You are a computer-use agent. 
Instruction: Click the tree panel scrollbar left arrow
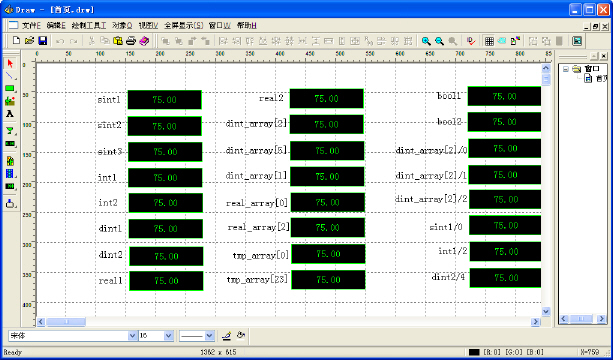coord(563,319)
